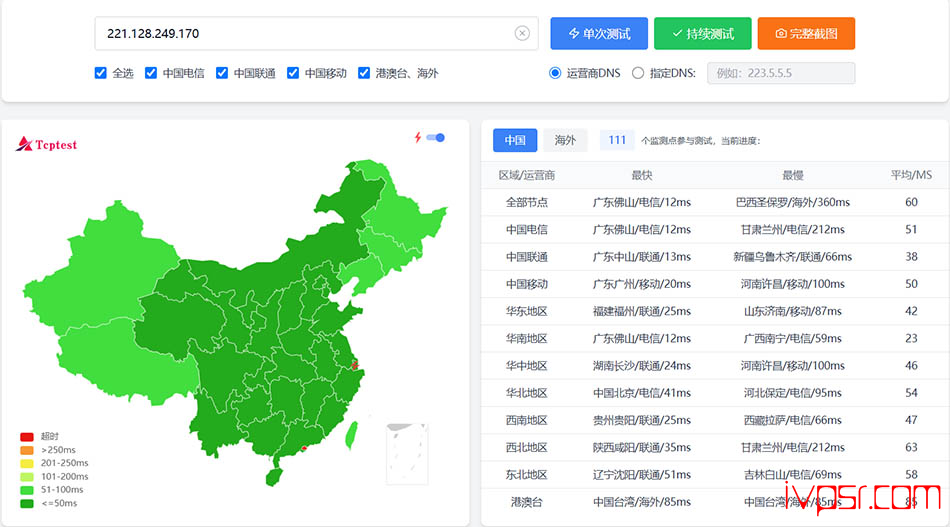Select the 港澳台 row label
Viewport: 950px width, 527px height.
point(526,502)
